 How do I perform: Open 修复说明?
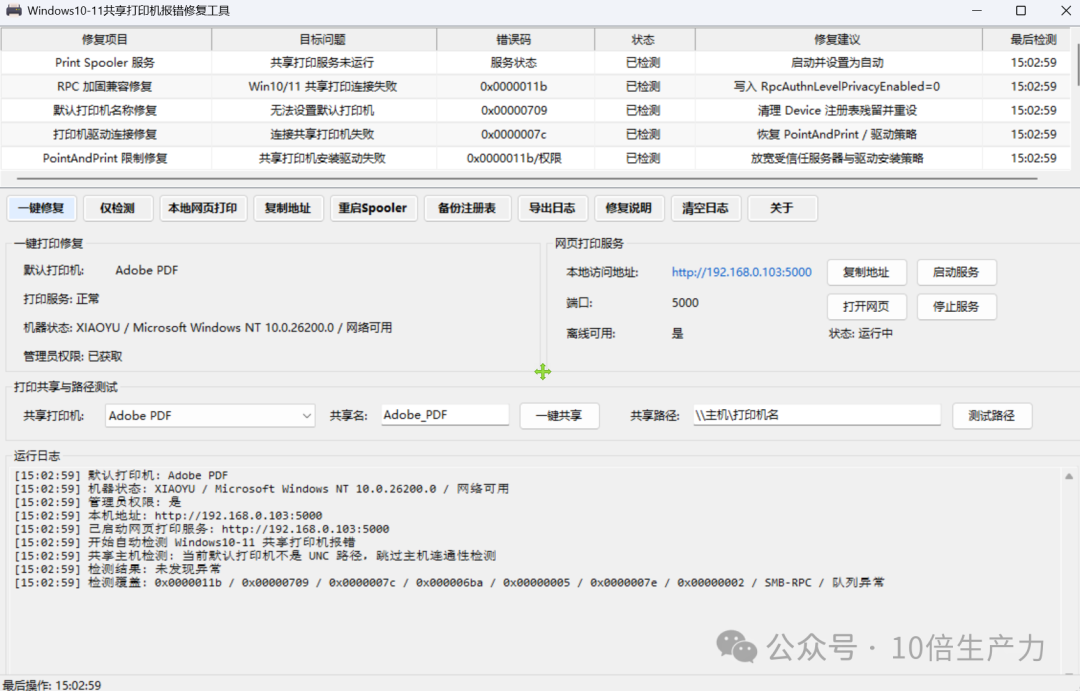coord(629,208)
